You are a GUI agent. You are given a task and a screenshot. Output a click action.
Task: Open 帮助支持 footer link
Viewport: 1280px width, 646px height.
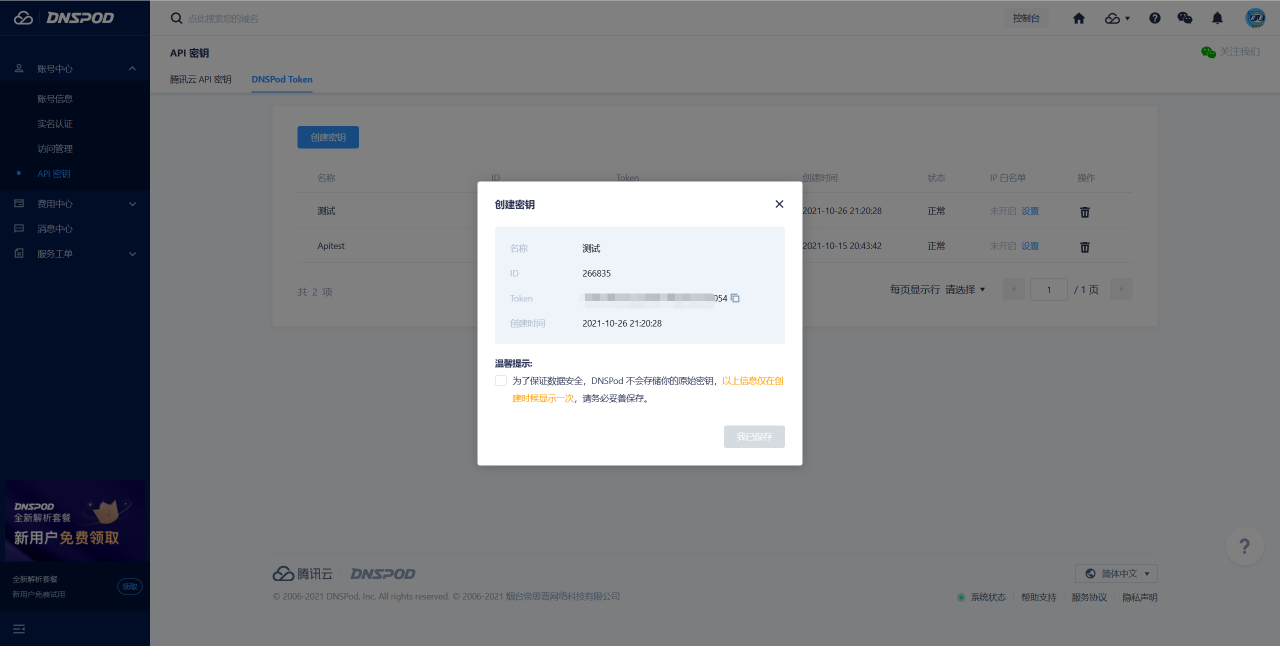pos(1038,597)
